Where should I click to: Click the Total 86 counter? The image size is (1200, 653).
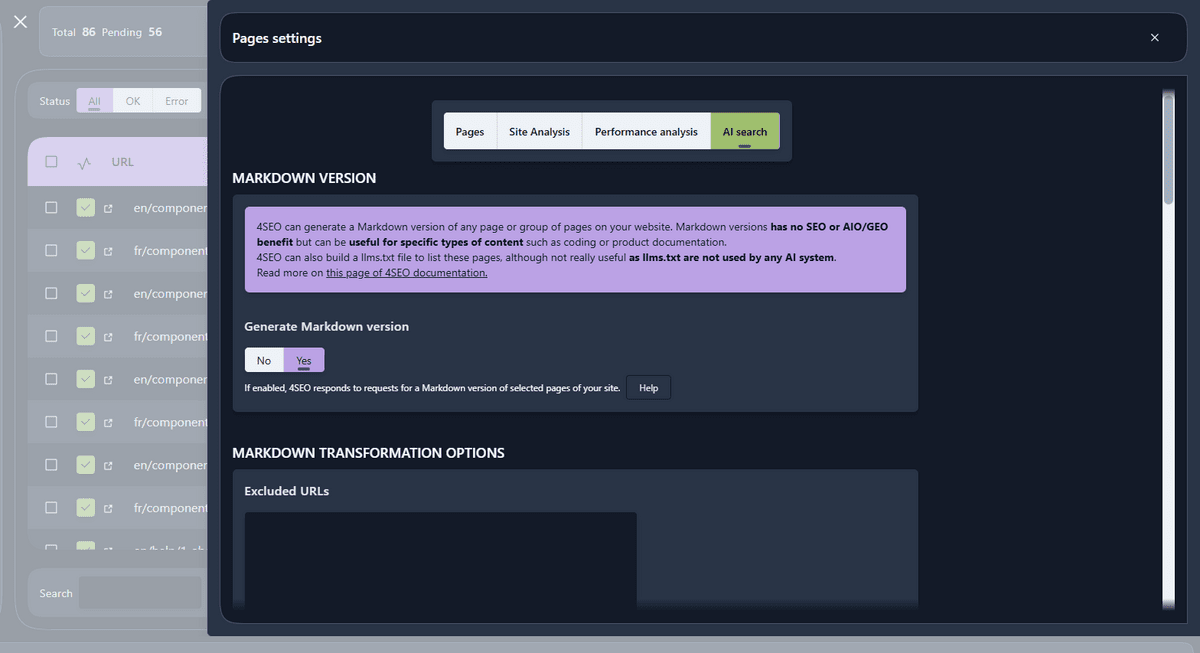point(74,32)
